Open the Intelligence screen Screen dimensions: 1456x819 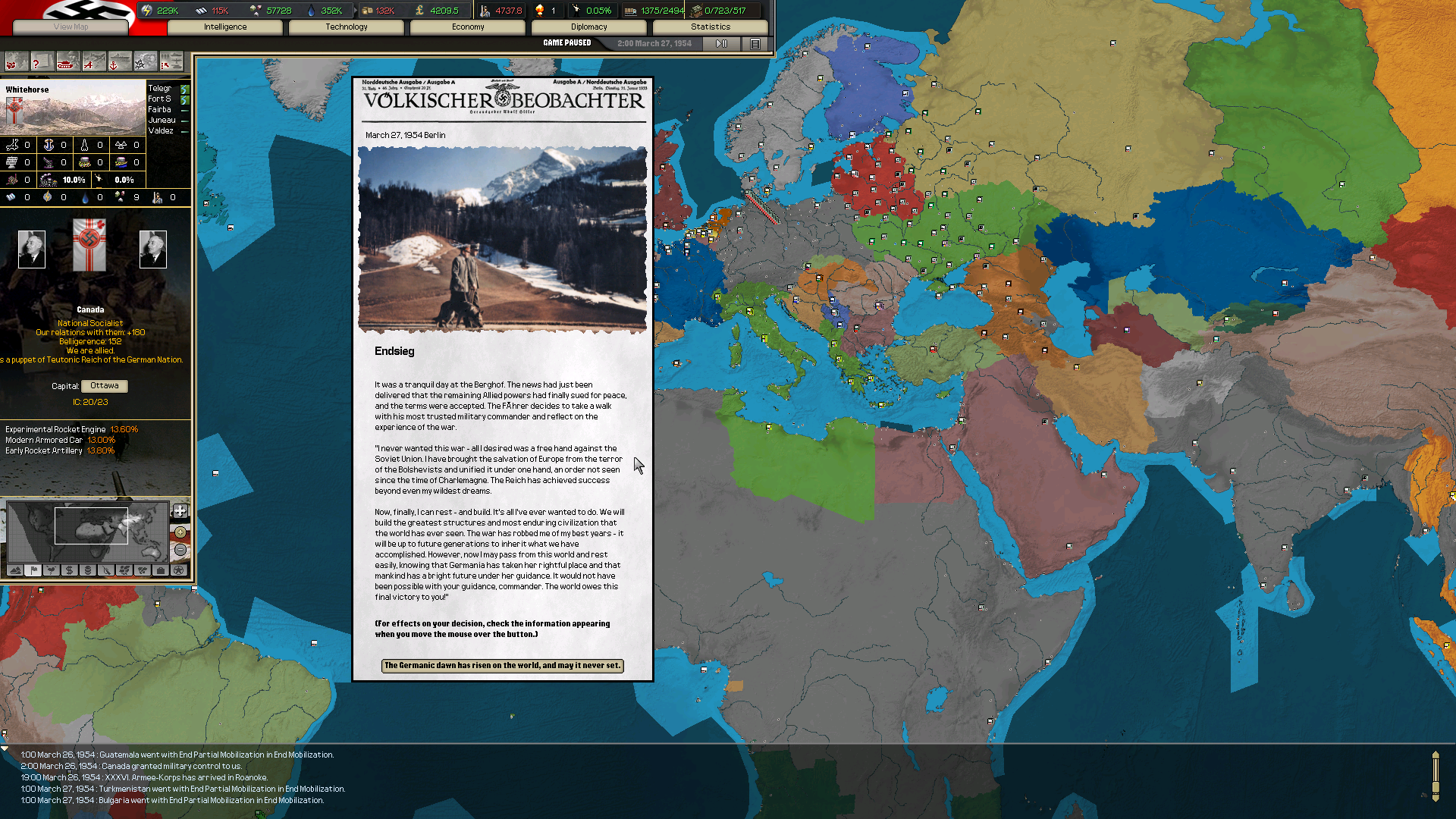(x=225, y=27)
